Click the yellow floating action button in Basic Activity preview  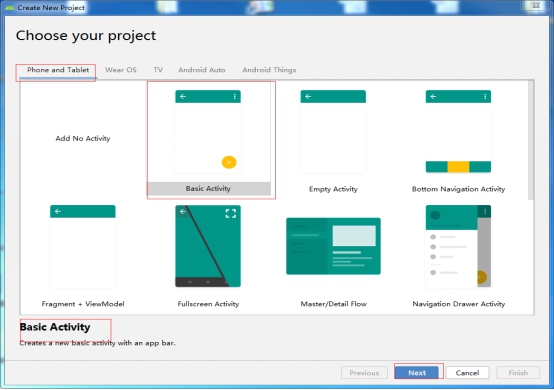(x=229, y=162)
